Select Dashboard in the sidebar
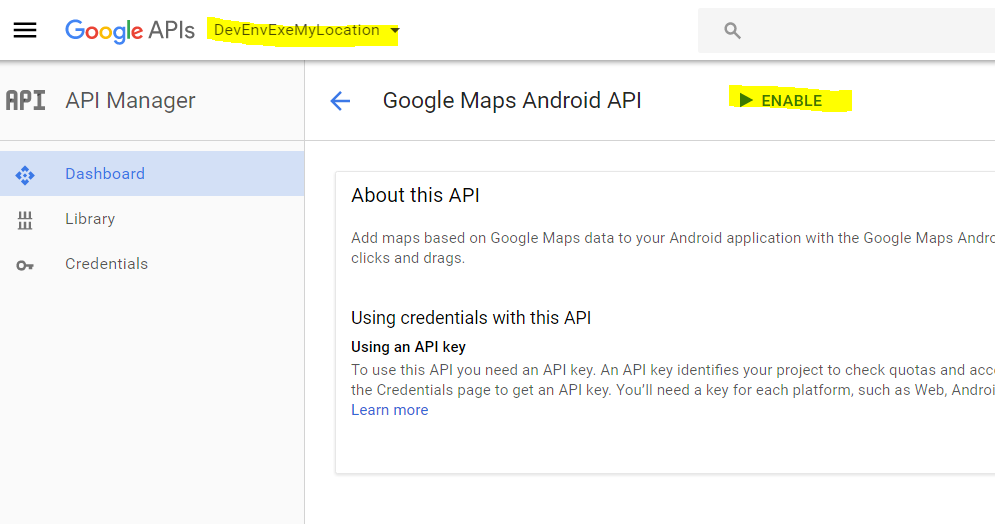Image resolution: width=995 pixels, height=524 pixels. 152,174
